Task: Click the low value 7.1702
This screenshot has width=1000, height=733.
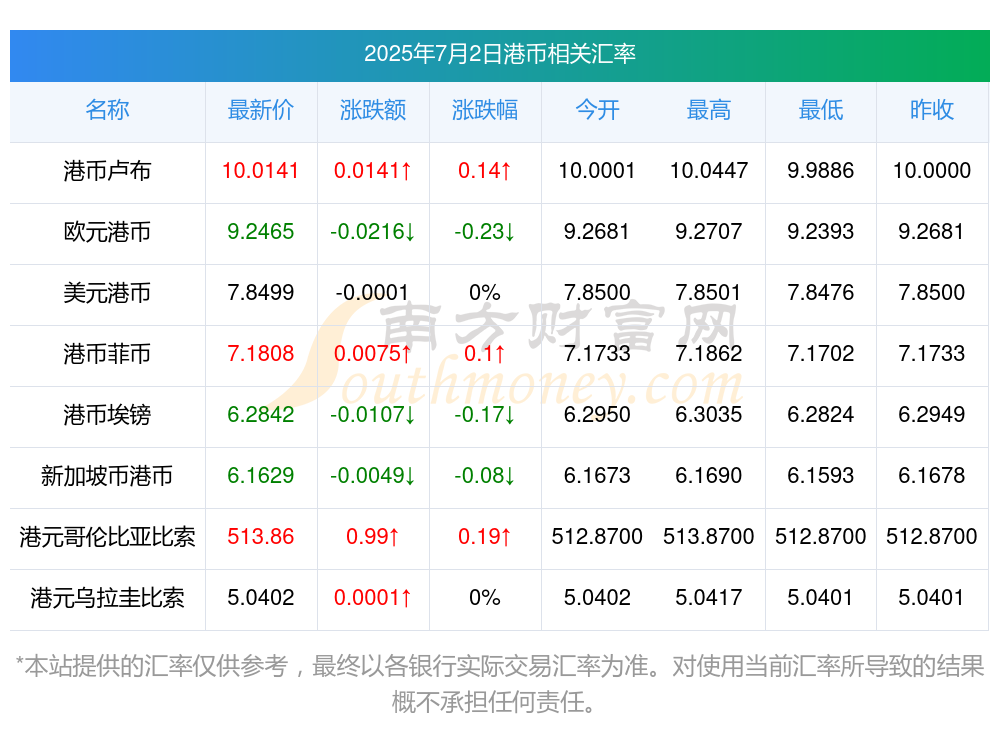Action: (821, 353)
